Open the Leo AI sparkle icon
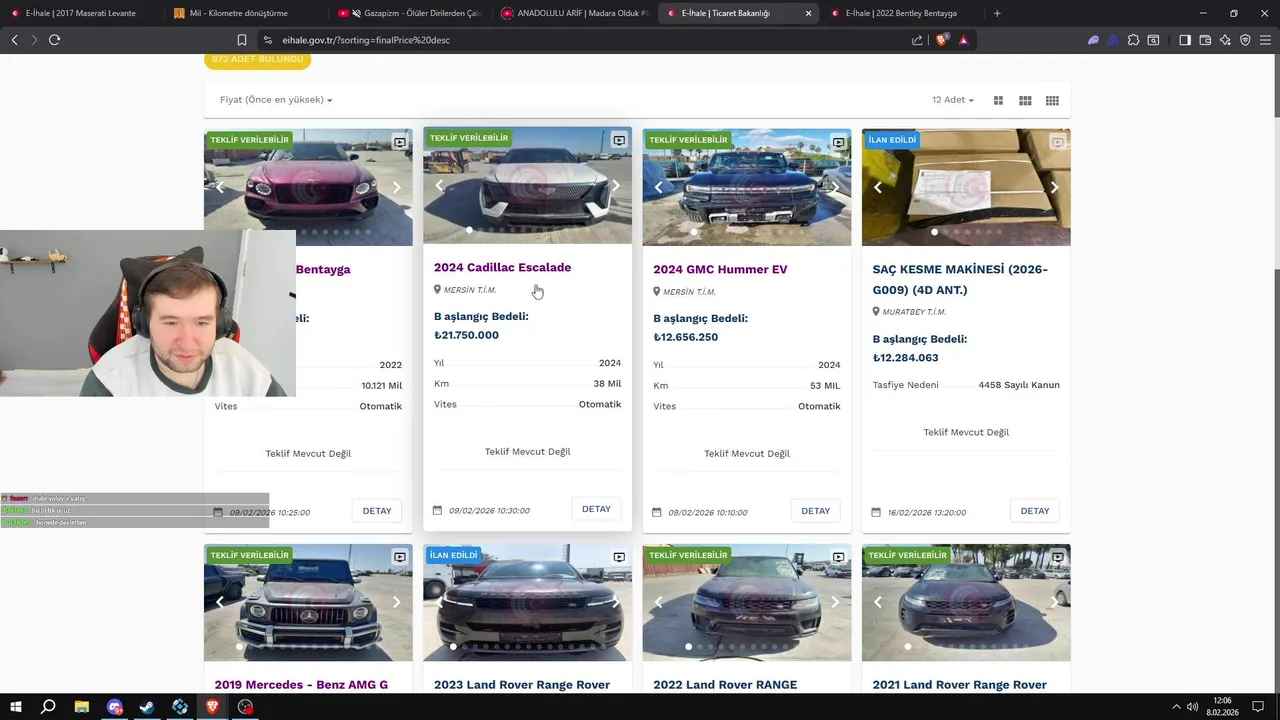Viewport: 1280px width, 720px height. click(1225, 40)
